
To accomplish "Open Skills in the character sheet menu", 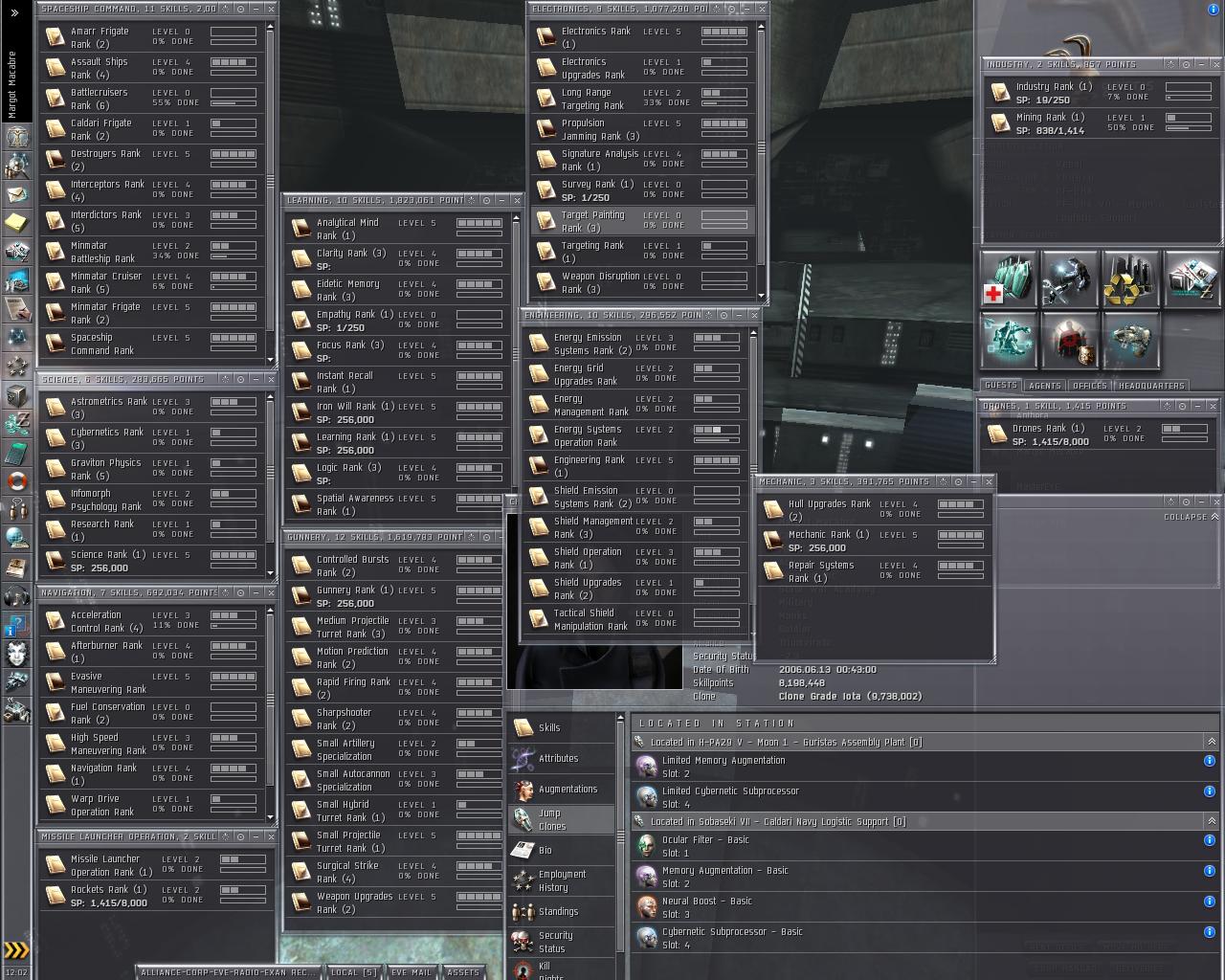I will 562,728.
